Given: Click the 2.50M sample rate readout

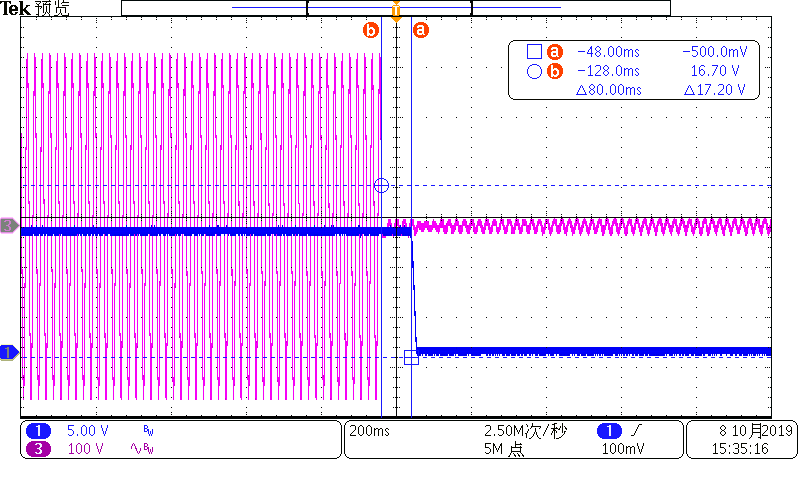Looking at the screenshot, I should 524,431.
